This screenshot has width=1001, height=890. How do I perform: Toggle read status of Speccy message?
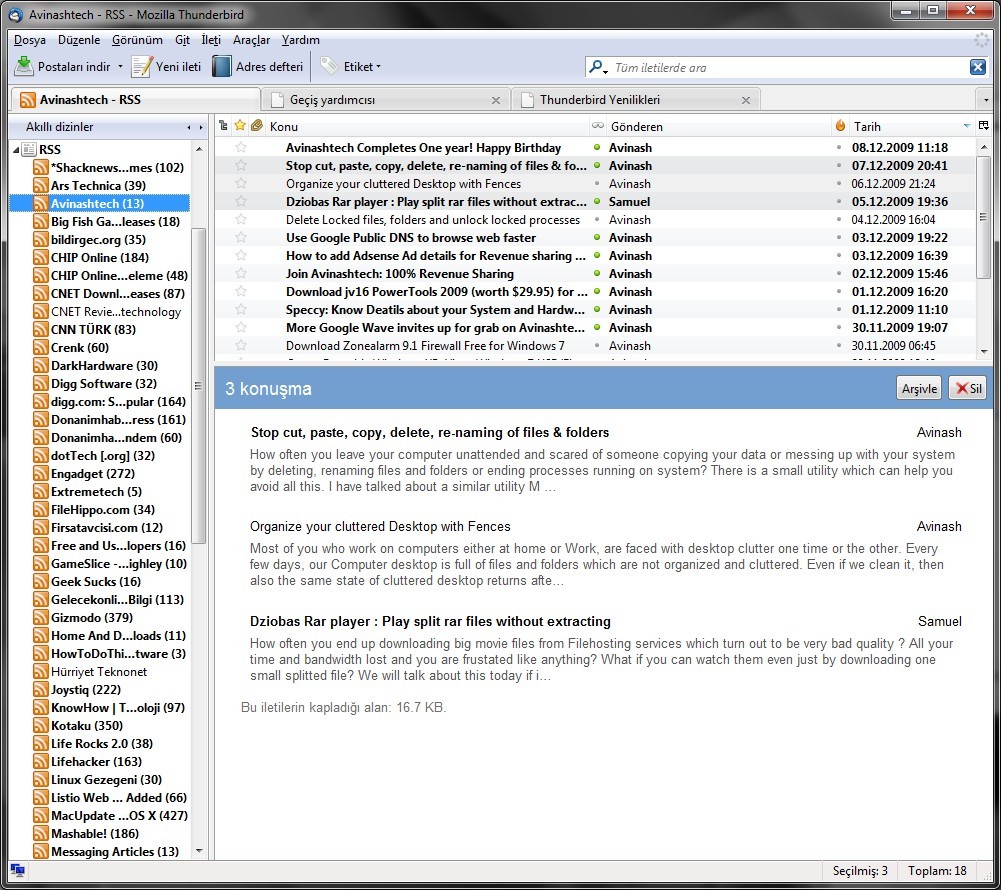pos(597,309)
